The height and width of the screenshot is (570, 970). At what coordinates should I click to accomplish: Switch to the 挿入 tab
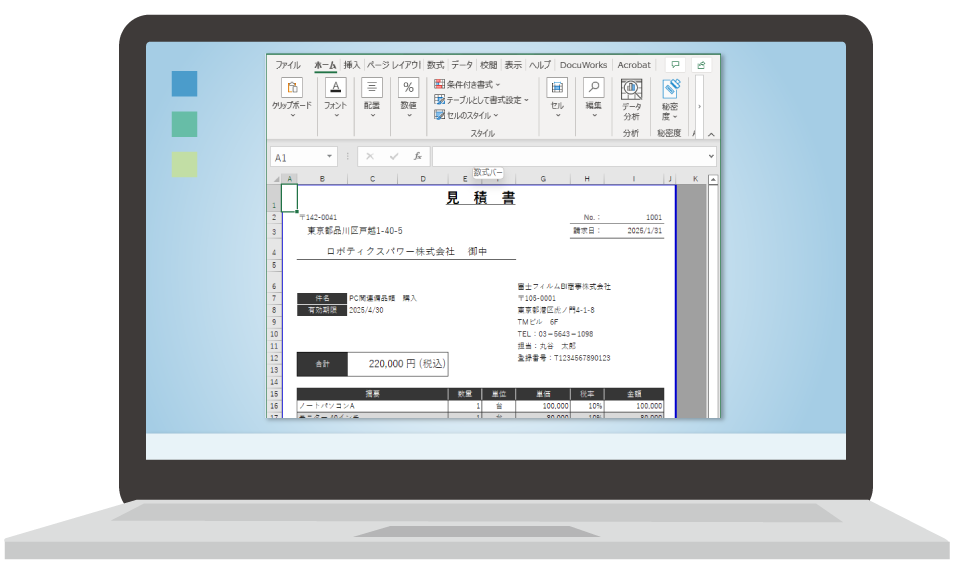coord(352,65)
